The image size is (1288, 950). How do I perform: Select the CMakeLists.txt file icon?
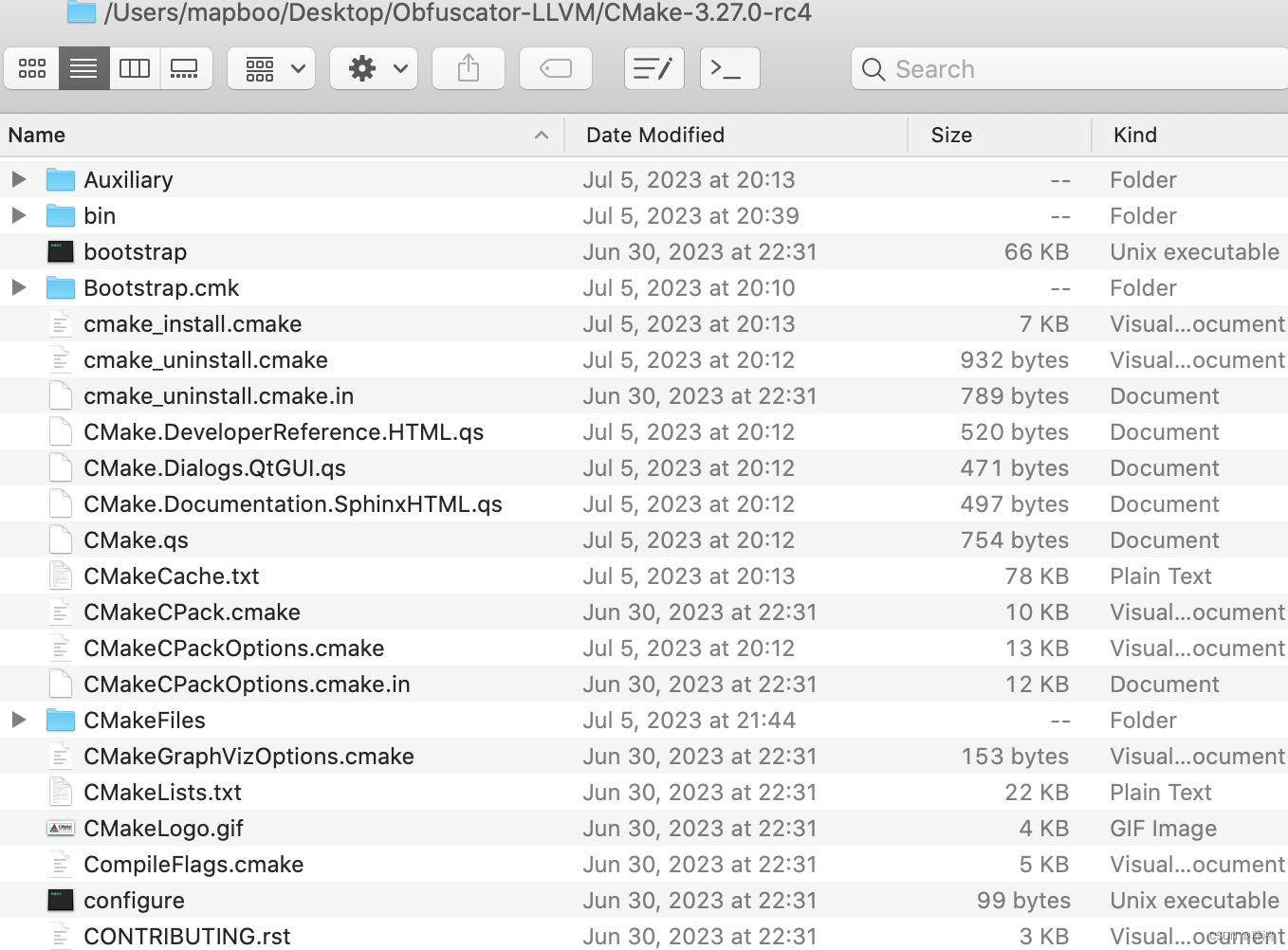pyautogui.click(x=61, y=792)
